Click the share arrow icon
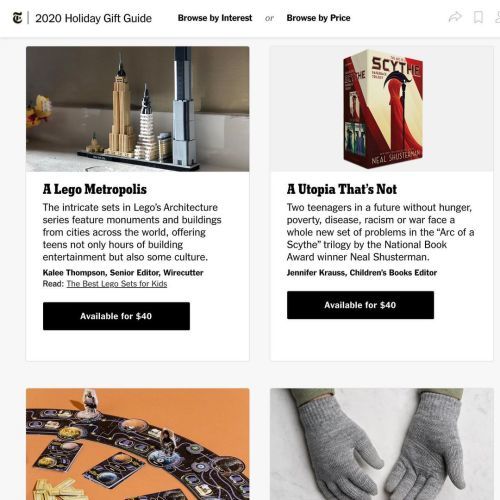500x500 pixels. pyautogui.click(x=455, y=17)
